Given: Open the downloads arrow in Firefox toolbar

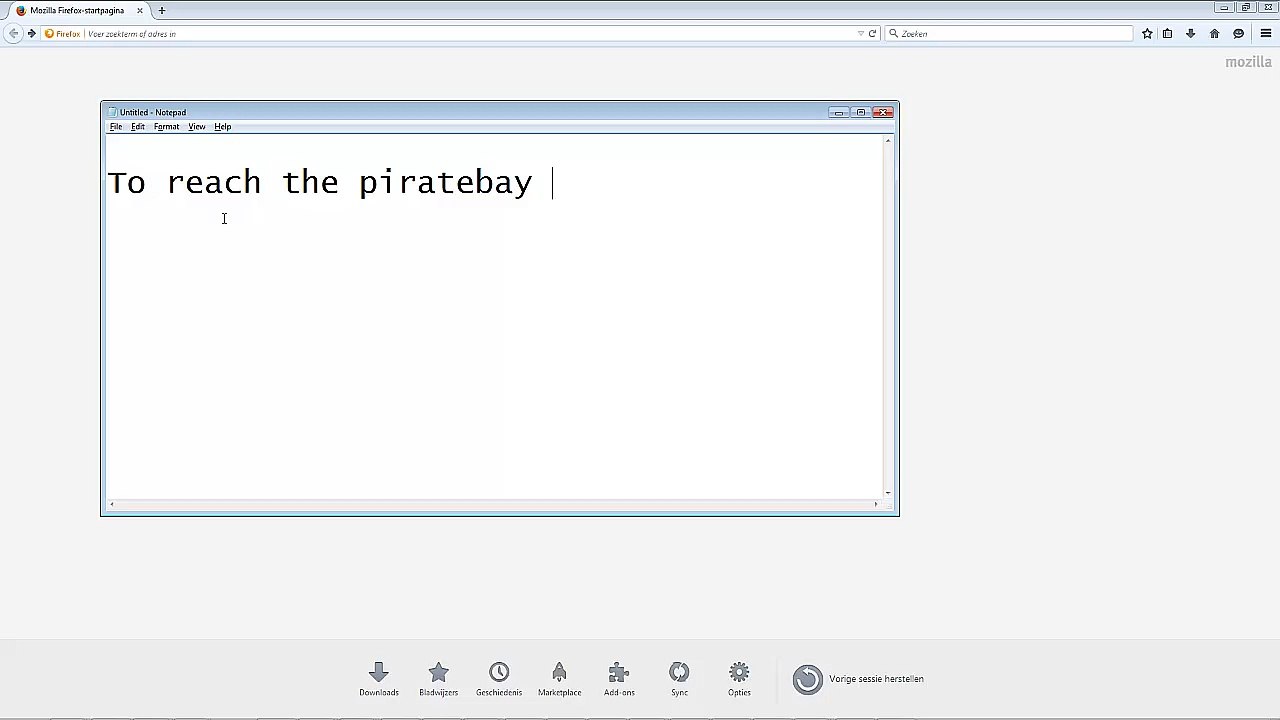Looking at the screenshot, I should 1190,34.
